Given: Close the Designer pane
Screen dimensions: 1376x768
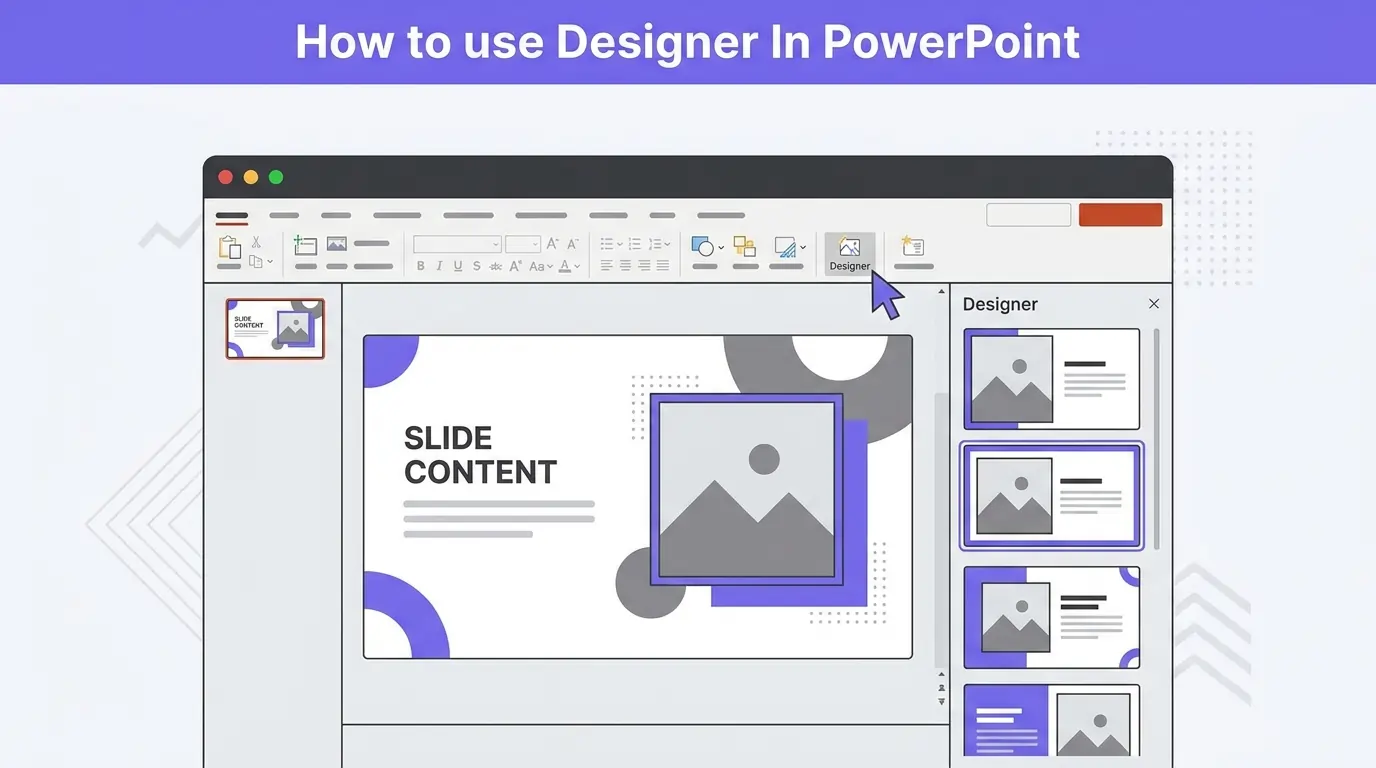Looking at the screenshot, I should coord(1154,304).
